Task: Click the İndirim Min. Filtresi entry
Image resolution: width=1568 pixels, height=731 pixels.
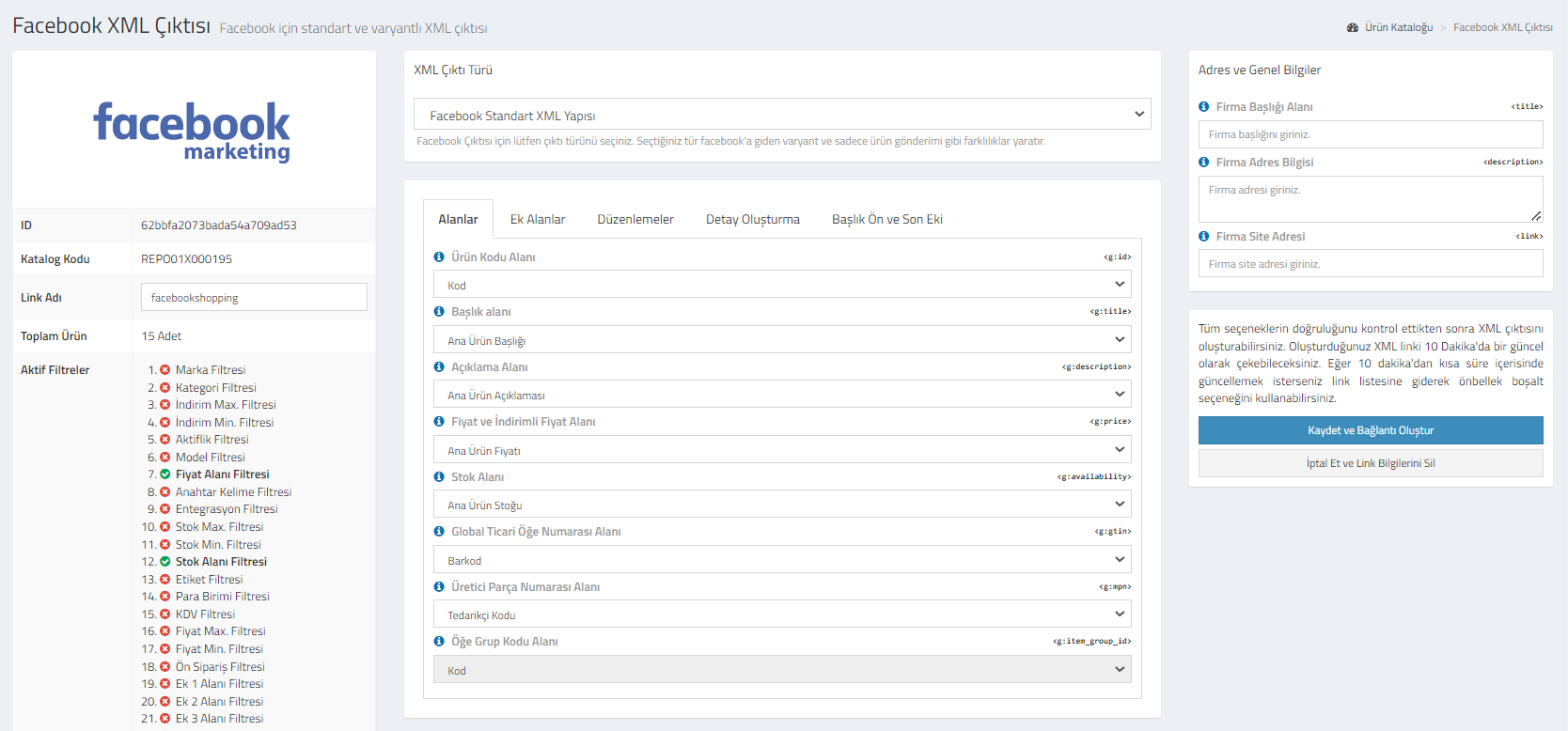Action: click(x=225, y=422)
